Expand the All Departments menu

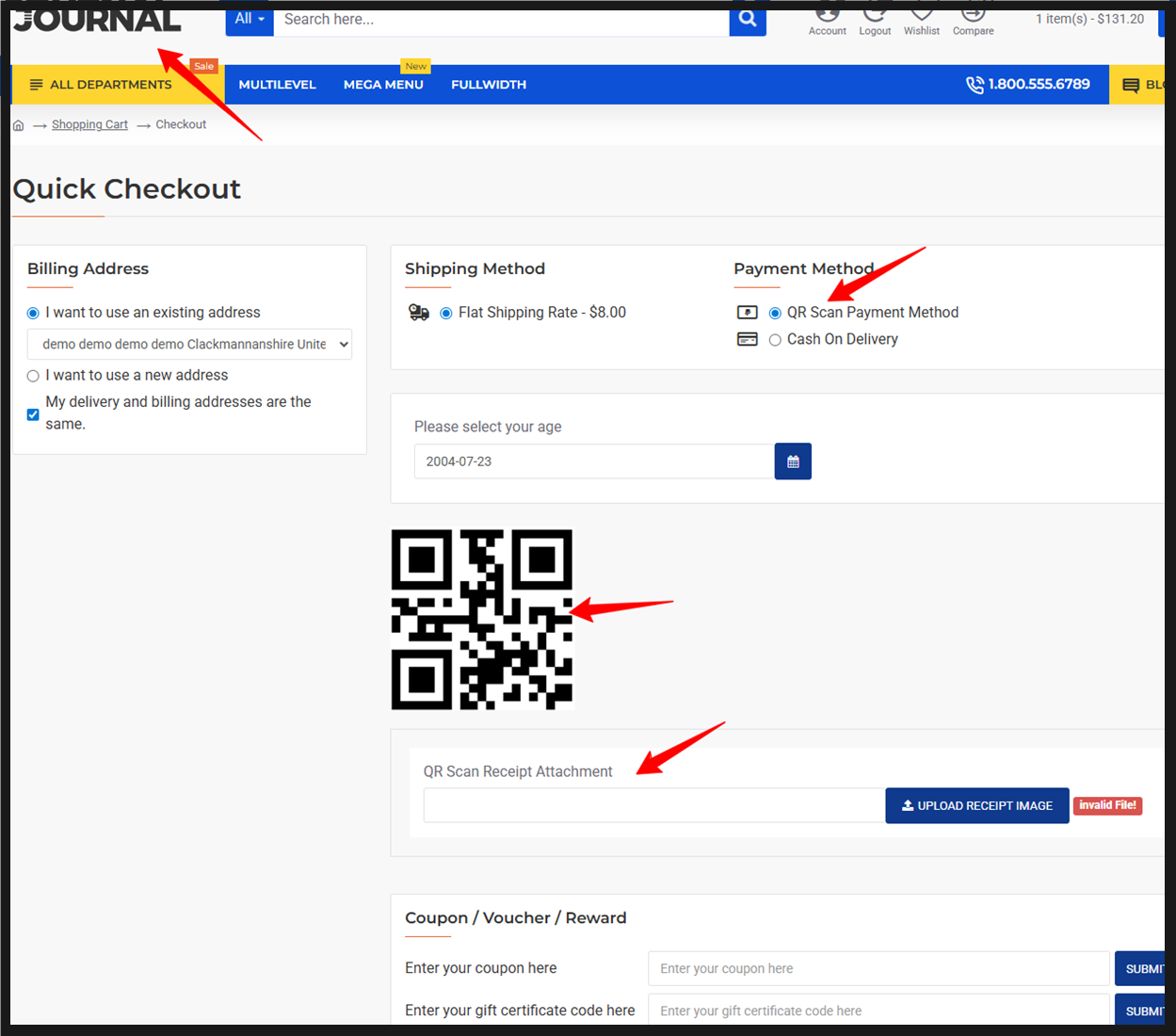coord(102,85)
